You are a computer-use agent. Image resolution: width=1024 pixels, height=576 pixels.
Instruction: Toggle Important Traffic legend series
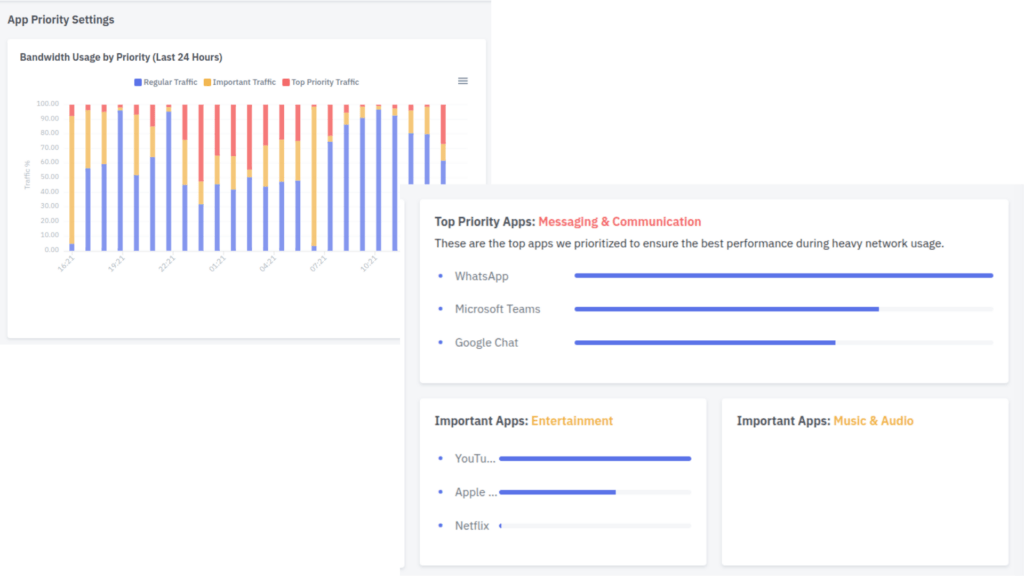[244, 82]
